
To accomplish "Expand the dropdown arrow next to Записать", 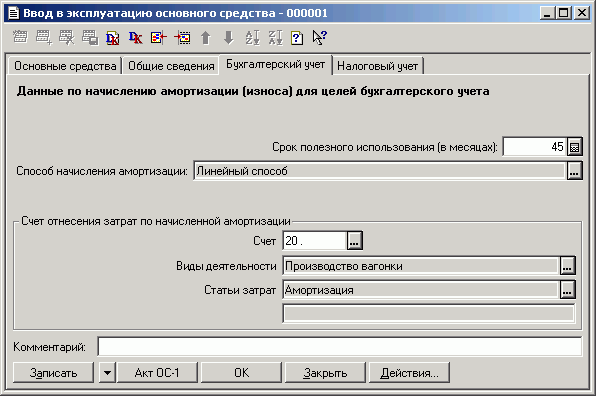I will [107, 373].
